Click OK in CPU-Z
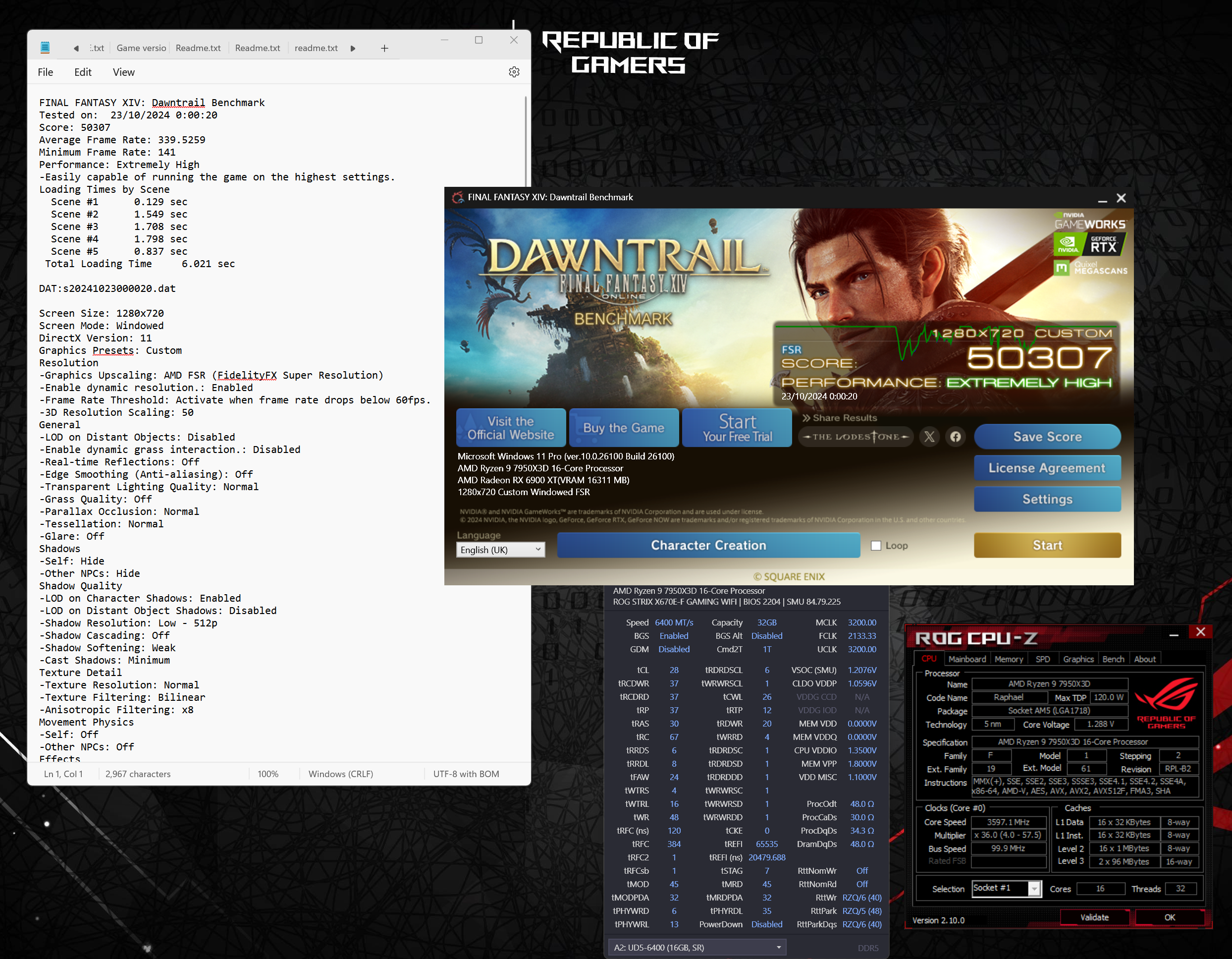The height and width of the screenshot is (959, 1232). pos(1170,917)
